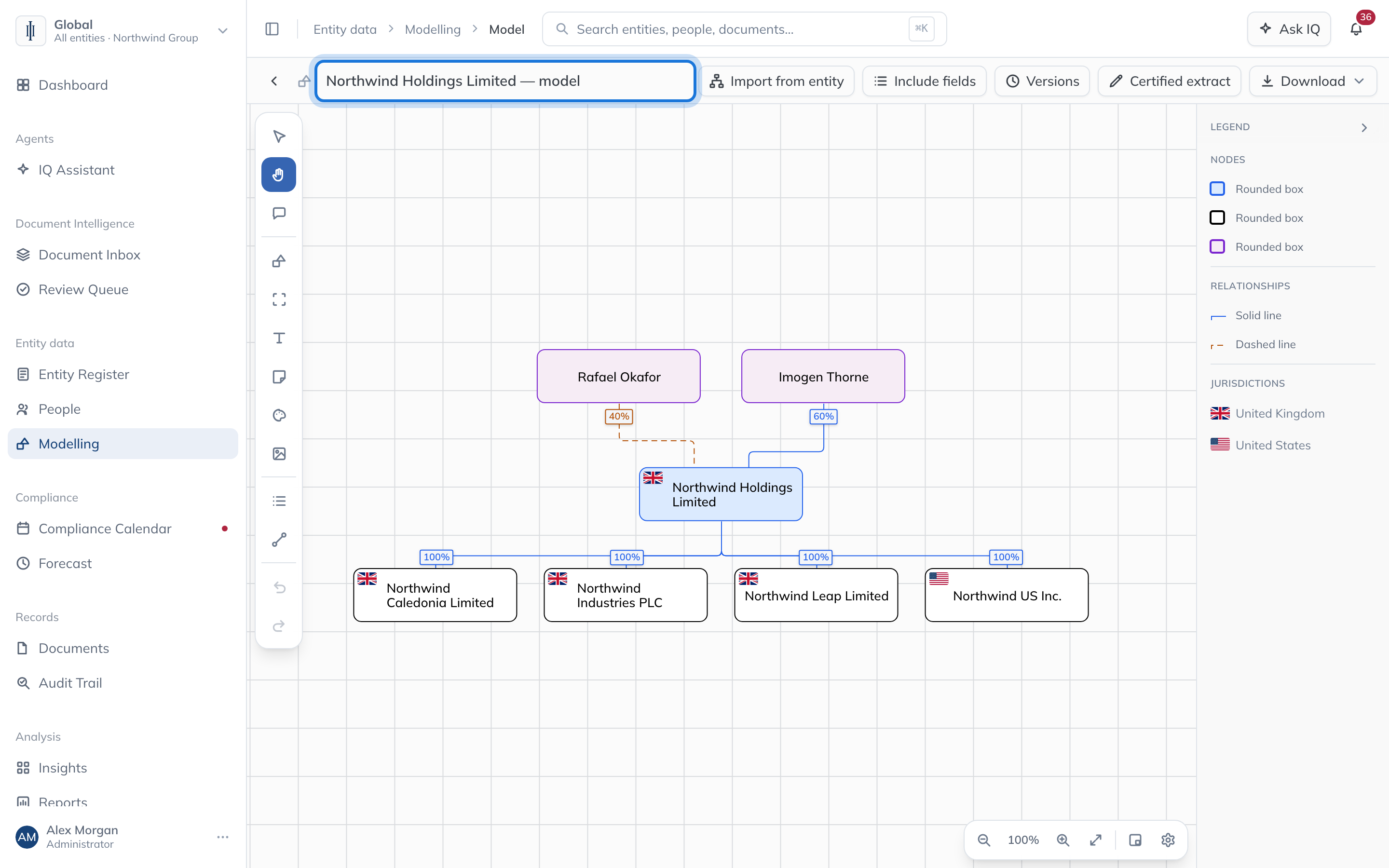Select the frame selection tool
The width and height of the screenshot is (1389, 868).
(279, 299)
